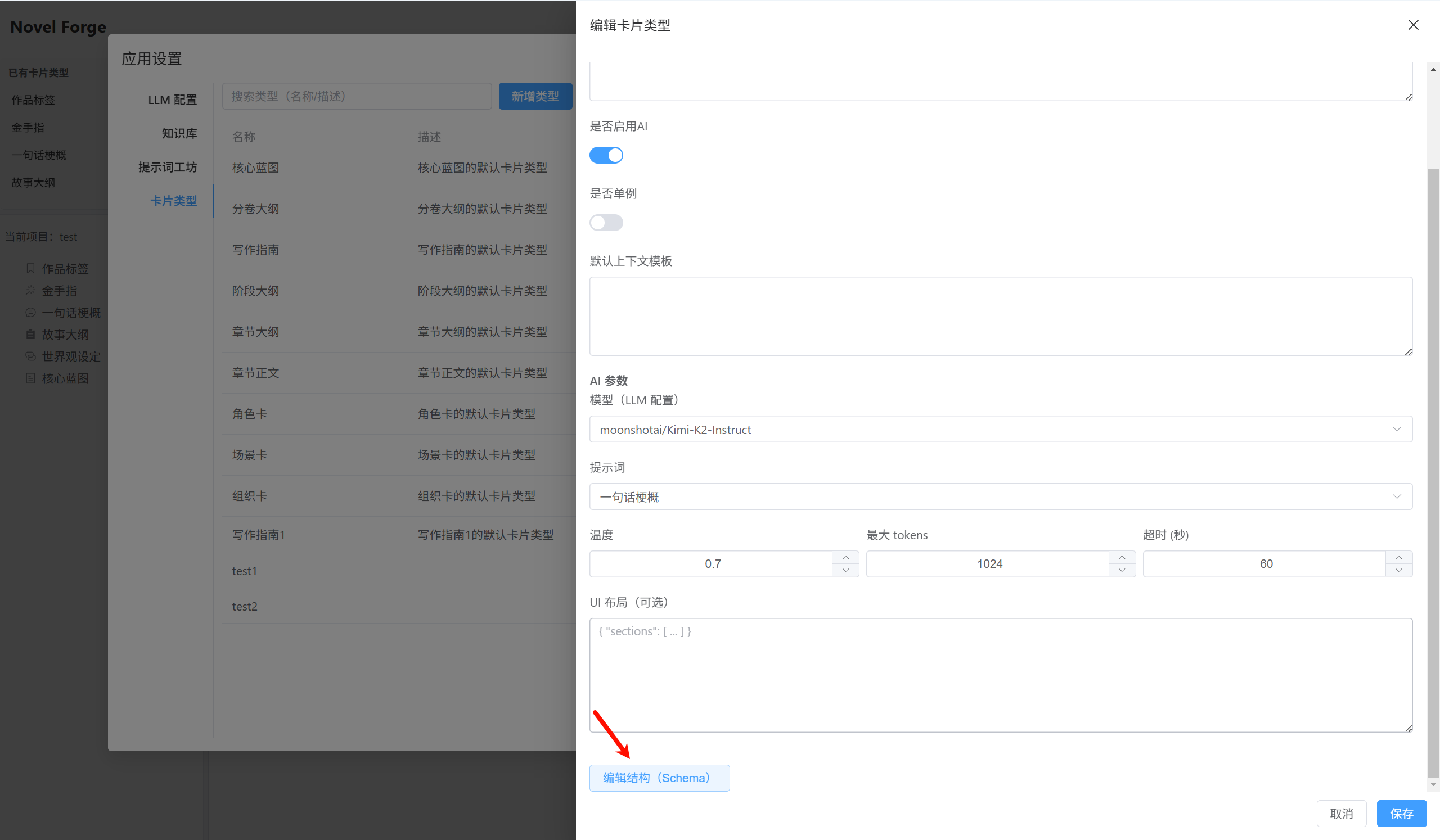Decrease 最大 tokens with down arrow

coord(1122,571)
